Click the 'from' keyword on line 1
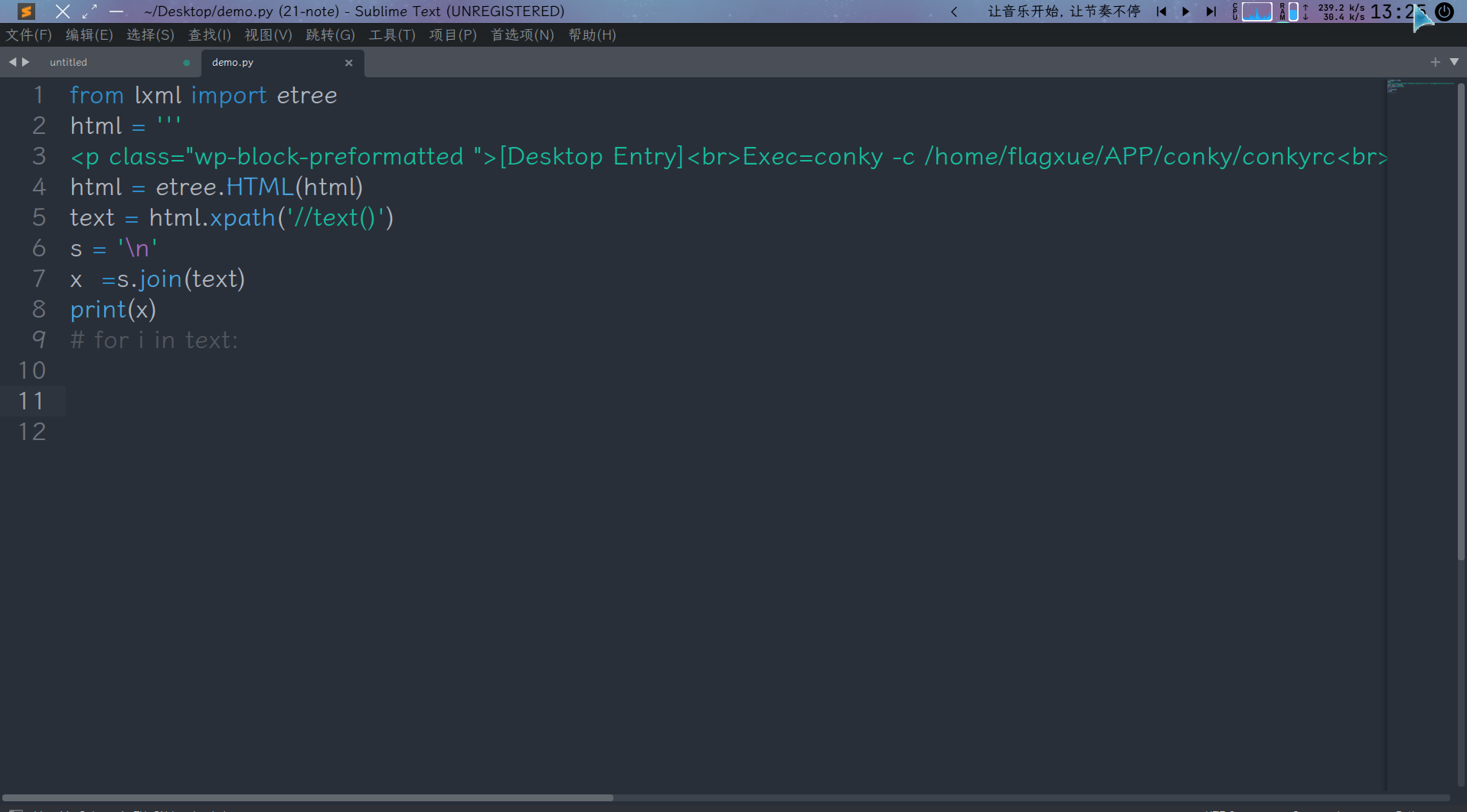The height and width of the screenshot is (812, 1467). 96,95
